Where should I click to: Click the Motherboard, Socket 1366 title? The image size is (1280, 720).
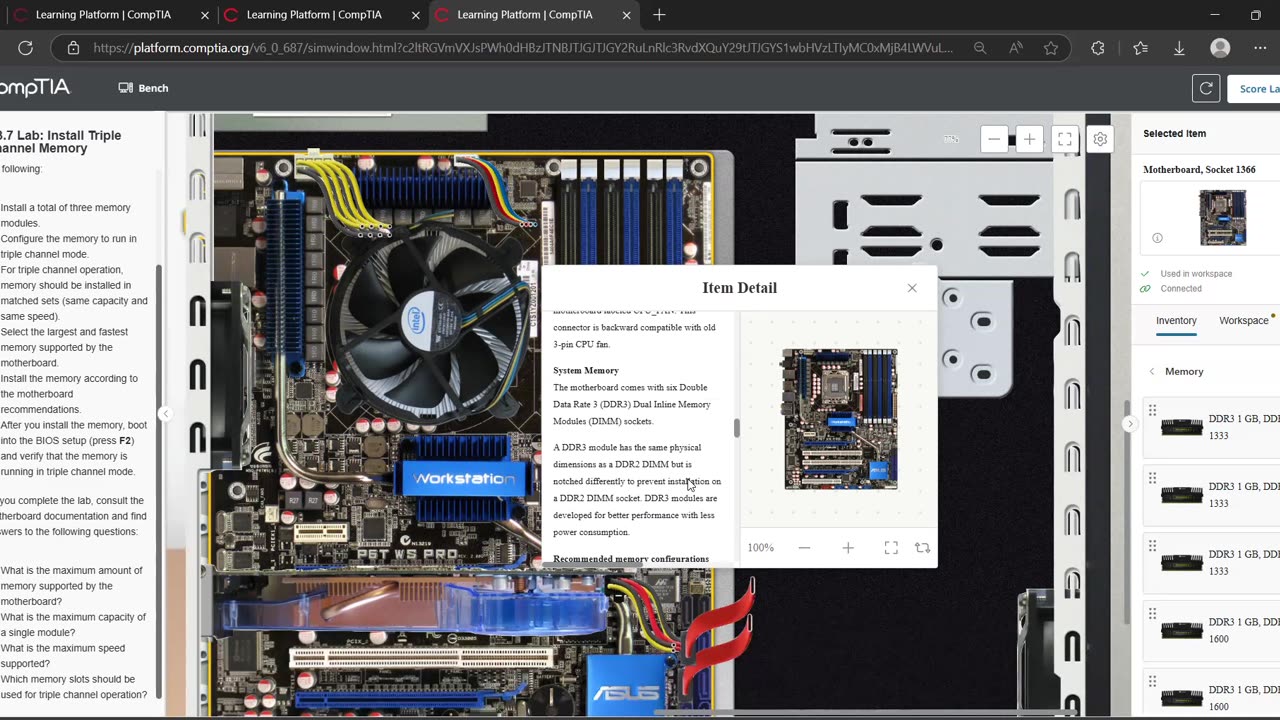[1199, 169]
